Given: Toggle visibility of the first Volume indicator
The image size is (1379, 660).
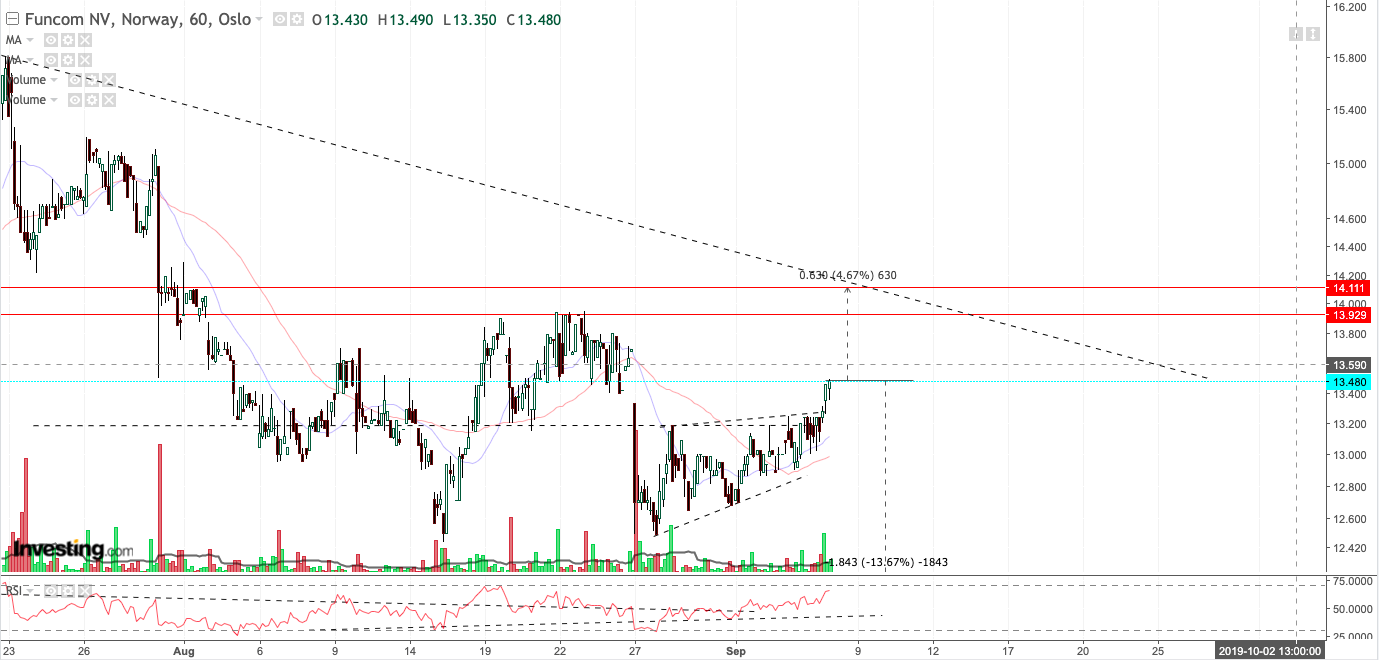Looking at the screenshot, I should (x=75, y=80).
